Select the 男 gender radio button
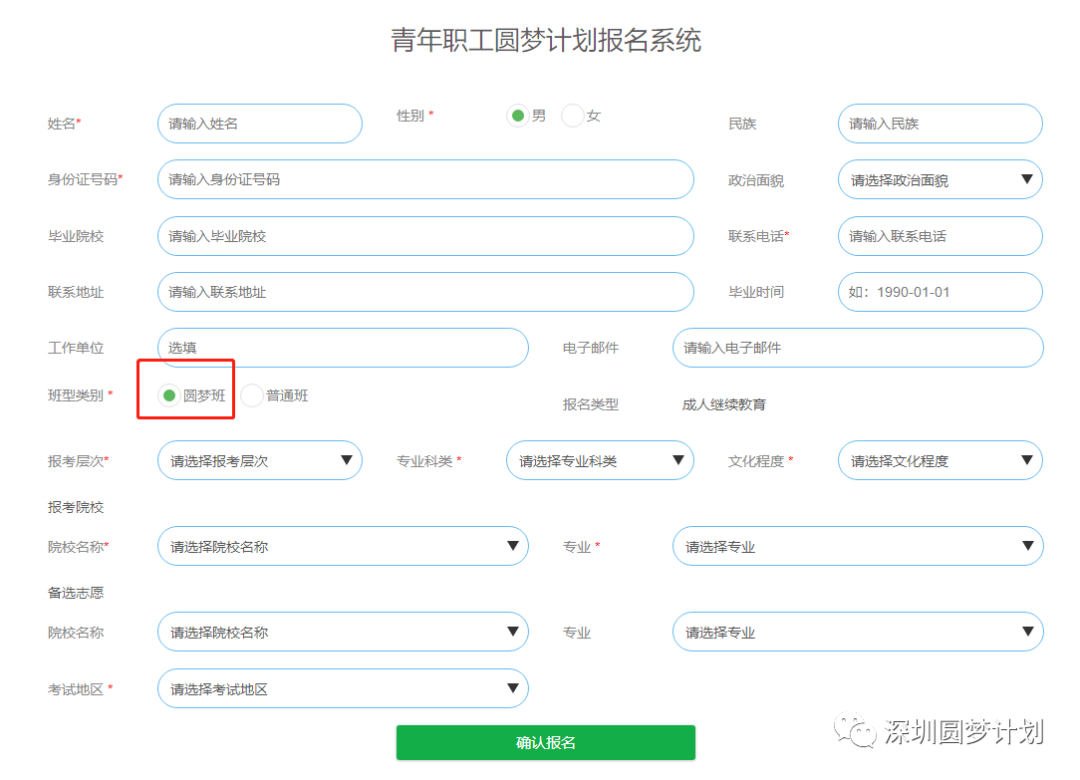The width and height of the screenshot is (1080, 780). (x=520, y=115)
